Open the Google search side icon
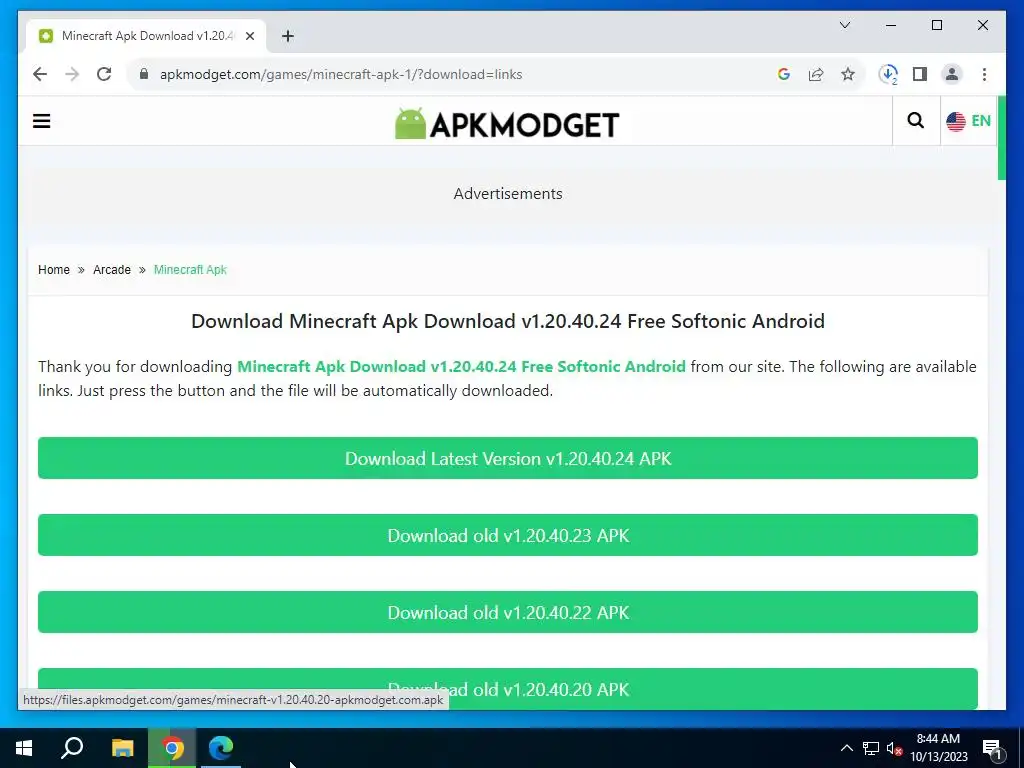Viewport: 1024px width, 768px height. coord(784,74)
